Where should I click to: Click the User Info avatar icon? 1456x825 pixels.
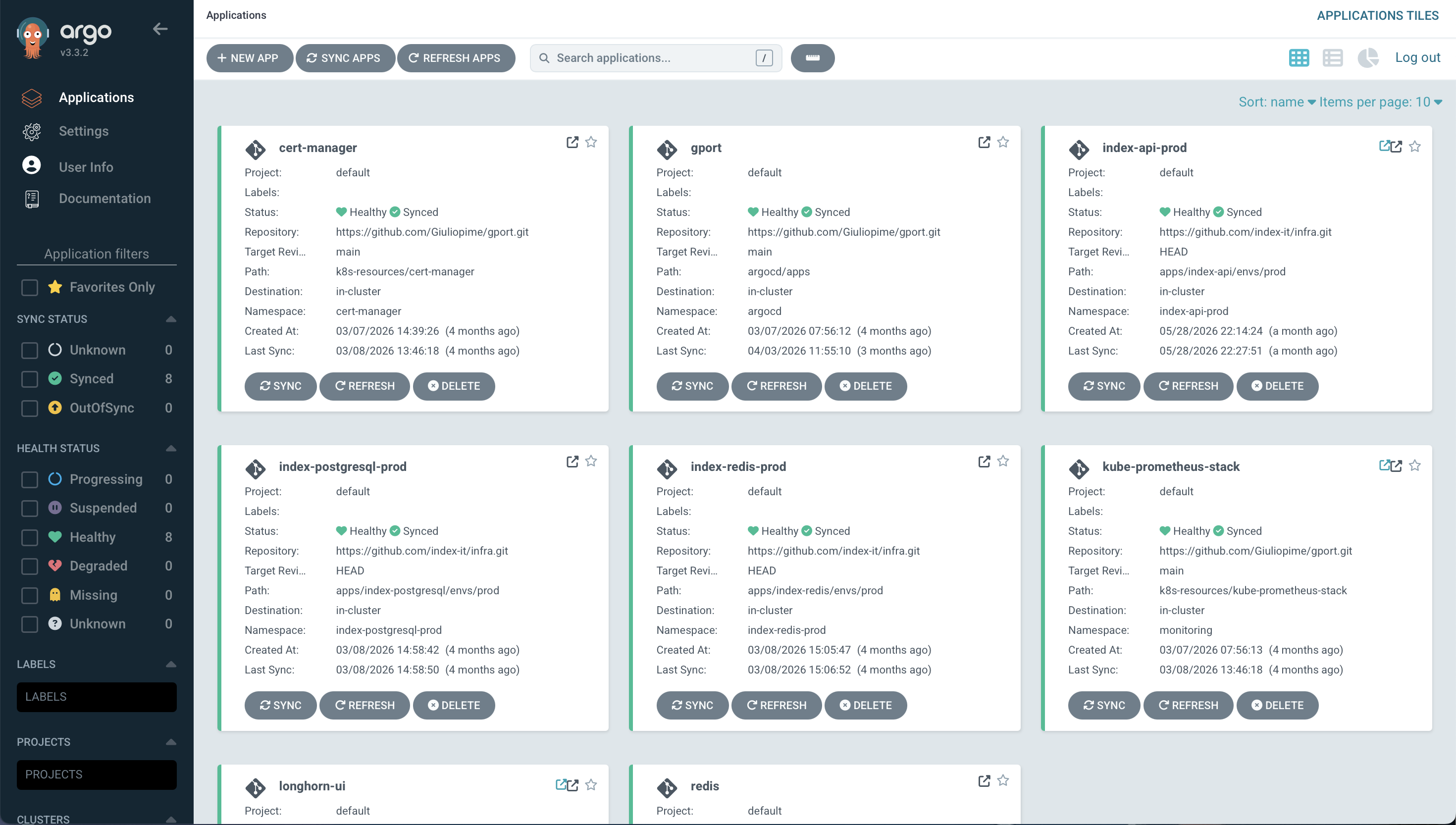point(32,165)
